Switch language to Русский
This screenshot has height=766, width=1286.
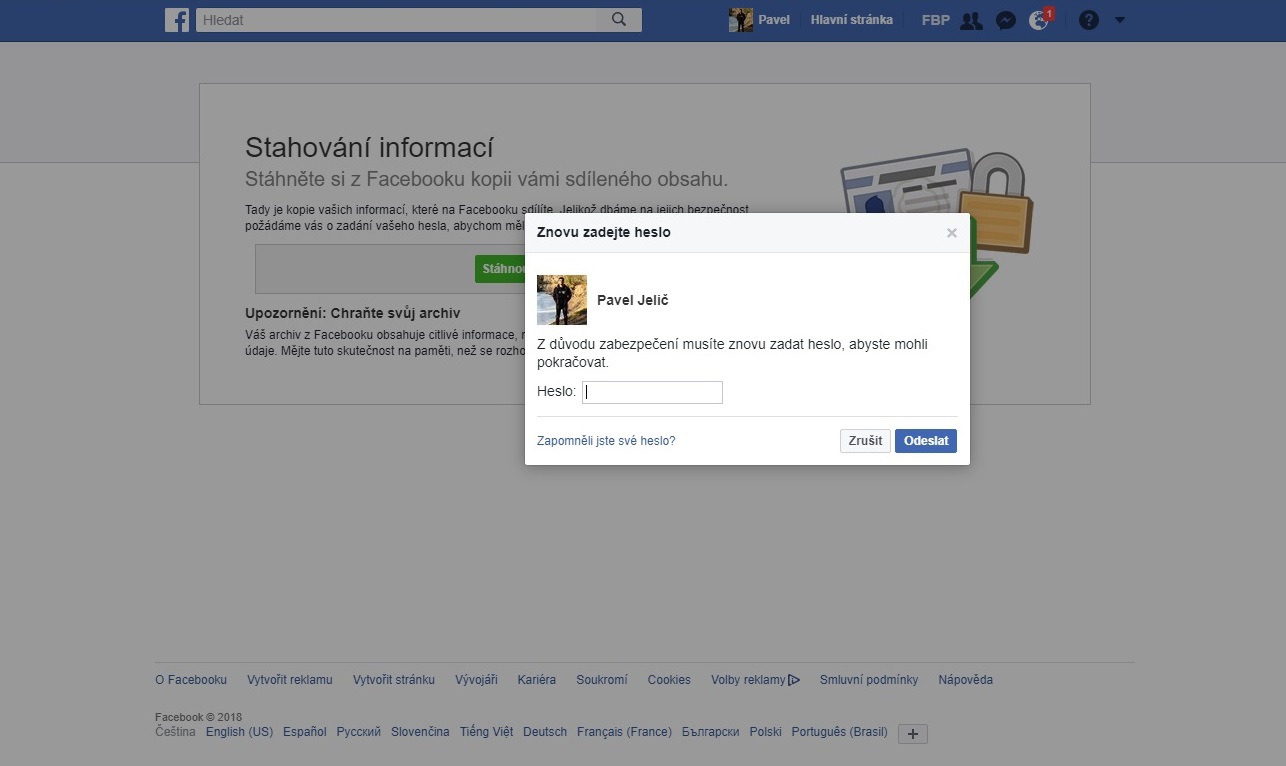click(359, 732)
